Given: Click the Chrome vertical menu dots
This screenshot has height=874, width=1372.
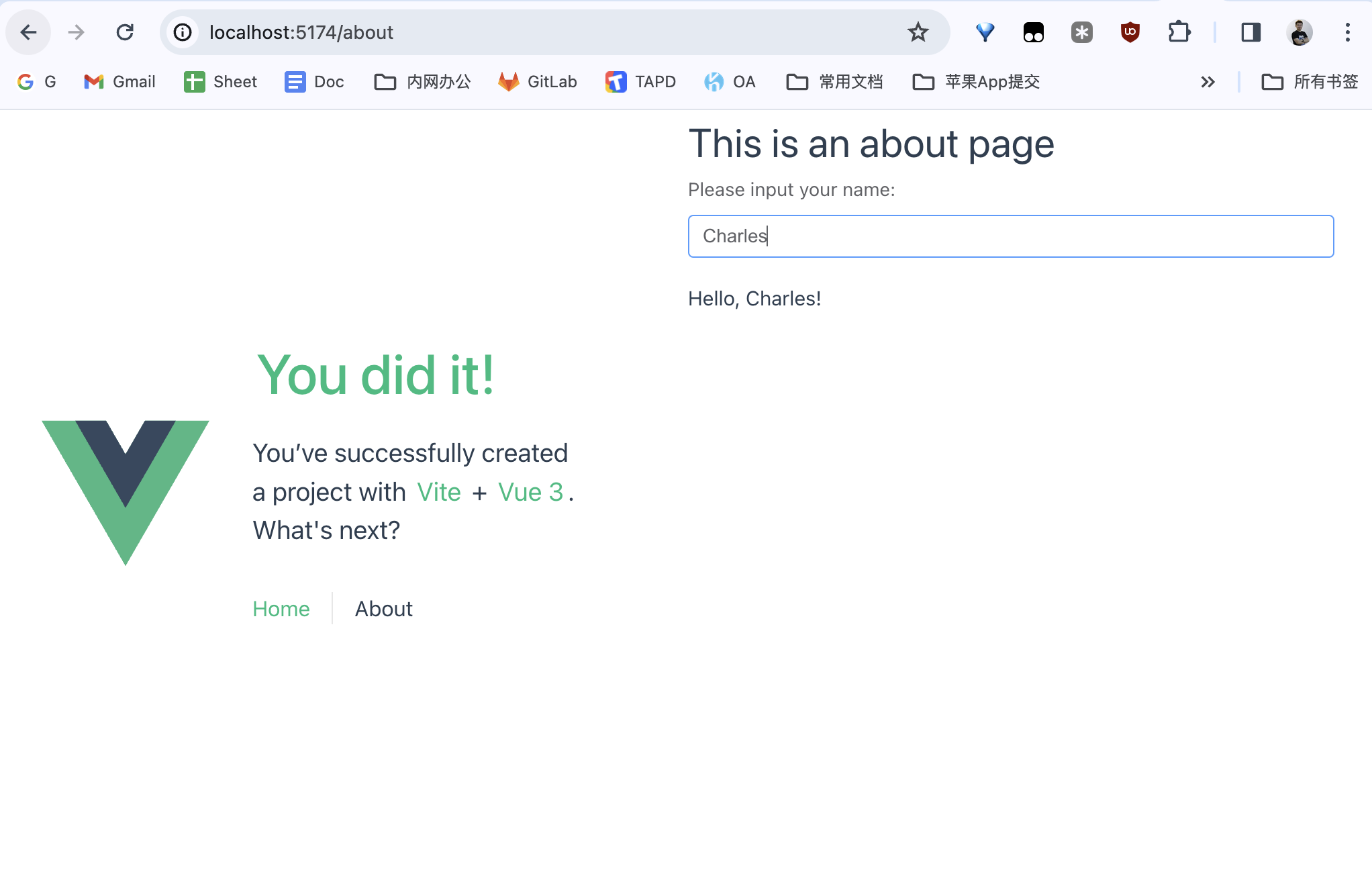Looking at the screenshot, I should [1347, 32].
